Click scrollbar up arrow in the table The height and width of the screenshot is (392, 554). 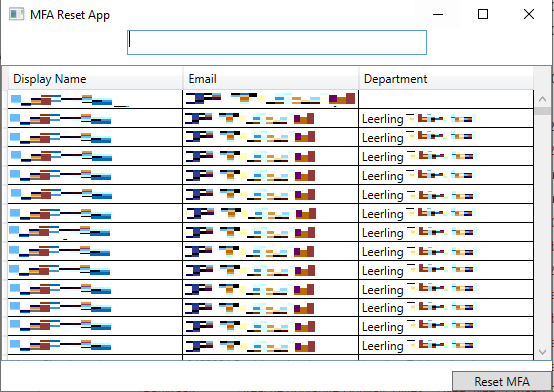[542, 99]
